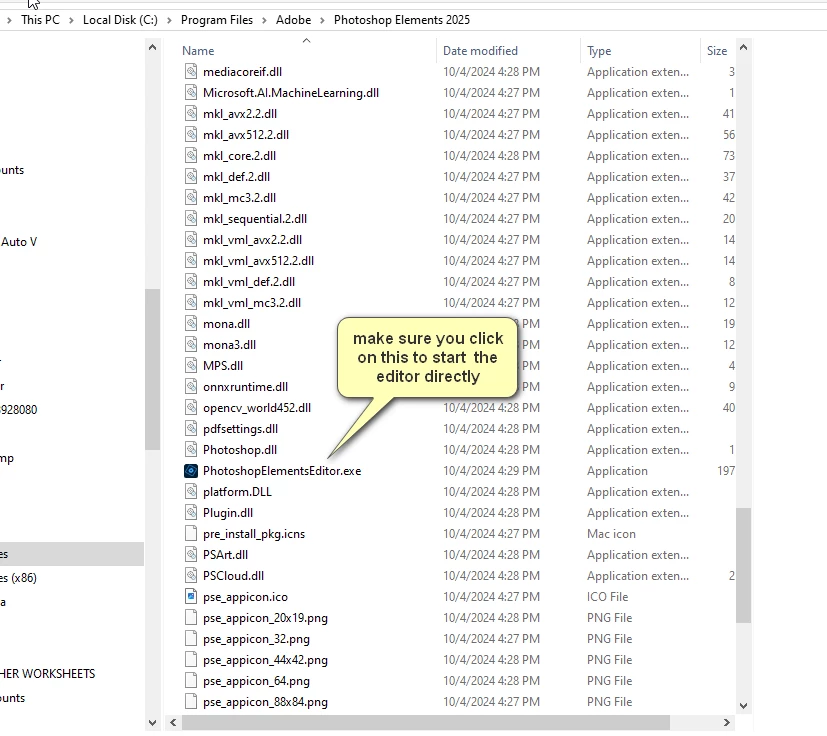Click navigation pane scroll up arrow
This screenshot has width=827, height=736.
pyautogui.click(x=152, y=47)
